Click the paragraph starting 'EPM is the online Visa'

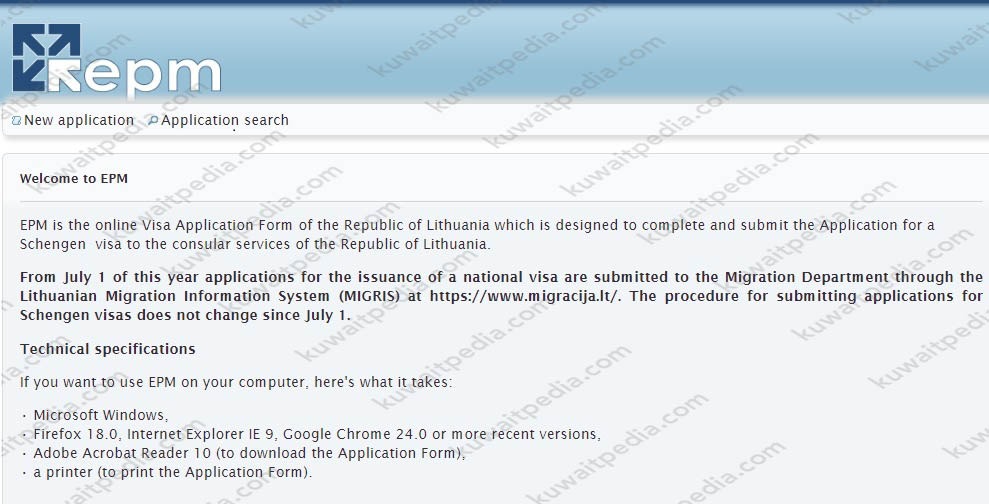477,234
